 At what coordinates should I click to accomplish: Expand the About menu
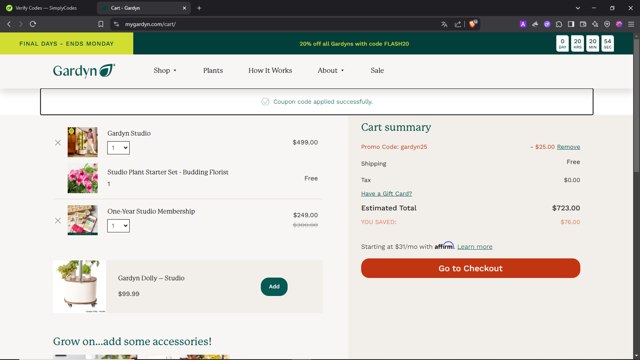pos(331,70)
